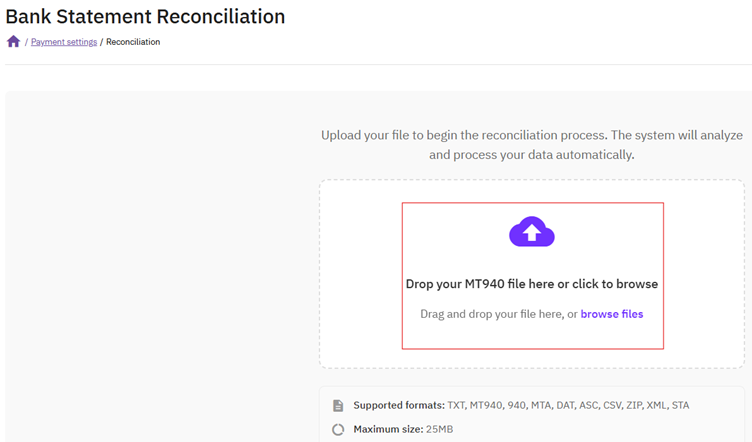Viewport: 752px width, 442px height.
Task: Click the 'Drop your MT940 file here' heading
Action: pyautogui.click(x=531, y=284)
